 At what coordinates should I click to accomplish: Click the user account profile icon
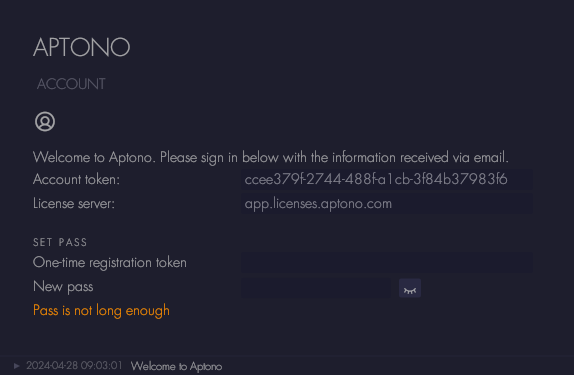[45, 122]
